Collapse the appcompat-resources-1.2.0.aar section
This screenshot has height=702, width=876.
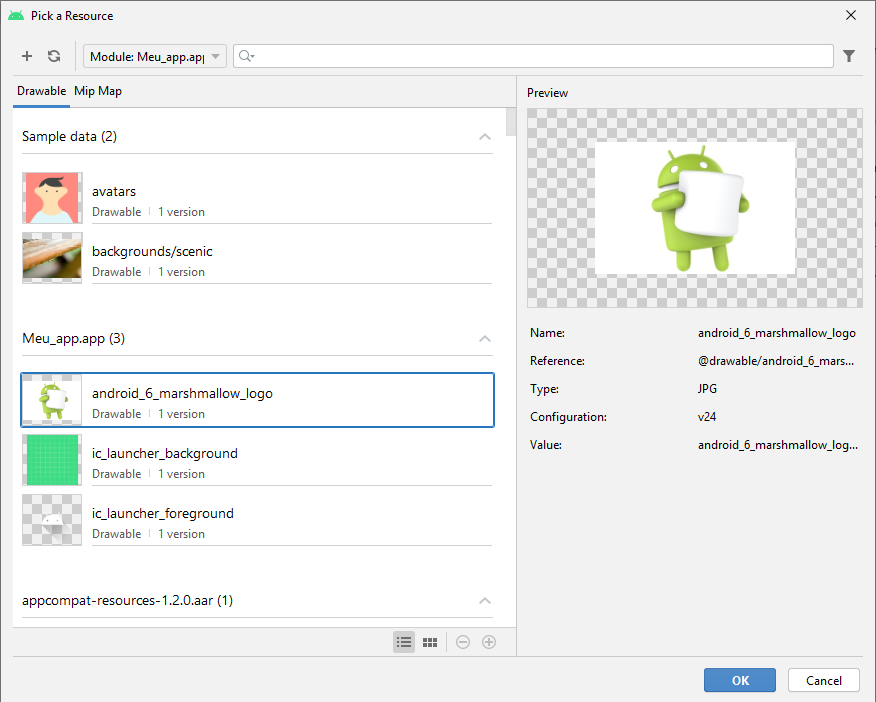point(485,601)
